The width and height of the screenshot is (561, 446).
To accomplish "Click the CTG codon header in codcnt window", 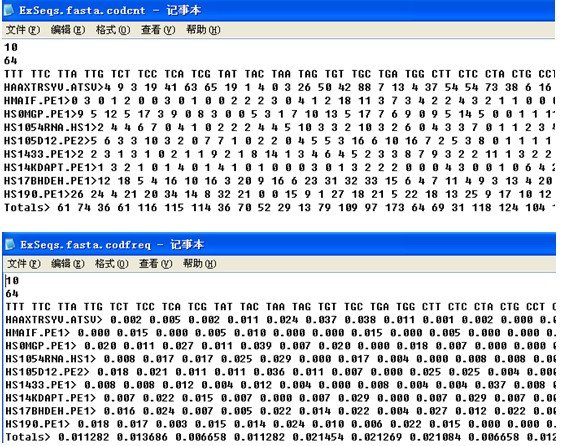I will pyautogui.click(x=522, y=74).
